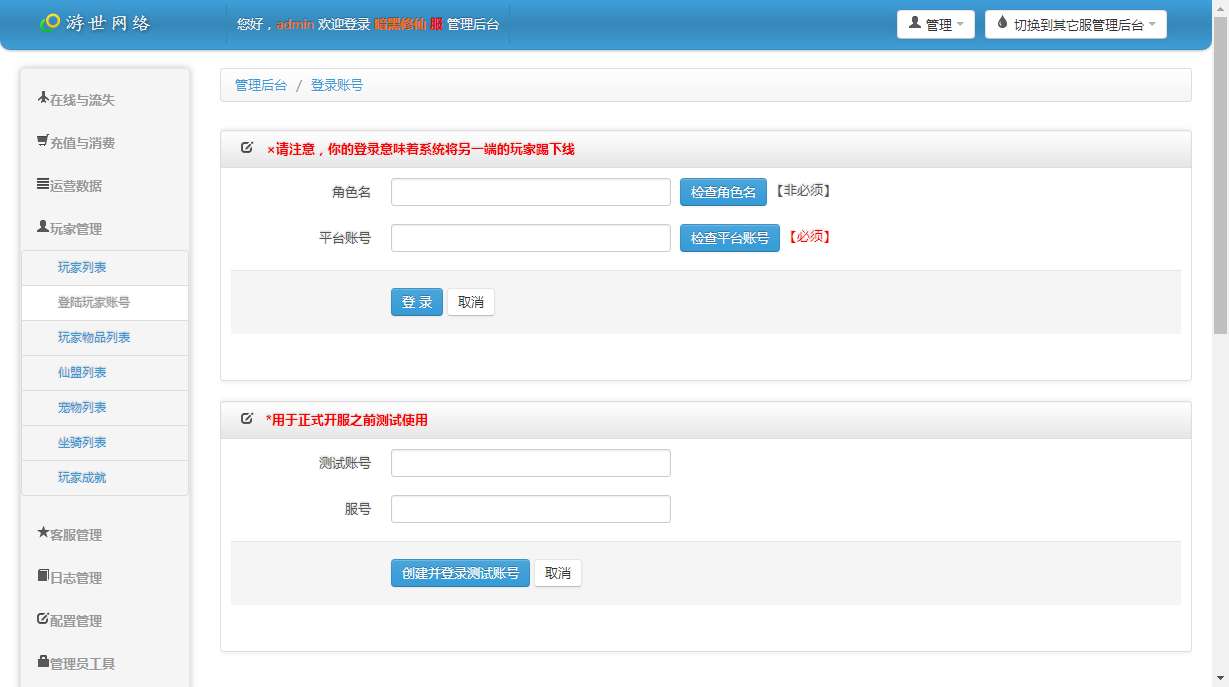Click the 平台账号 input field
The image size is (1229, 687).
tap(530, 238)
